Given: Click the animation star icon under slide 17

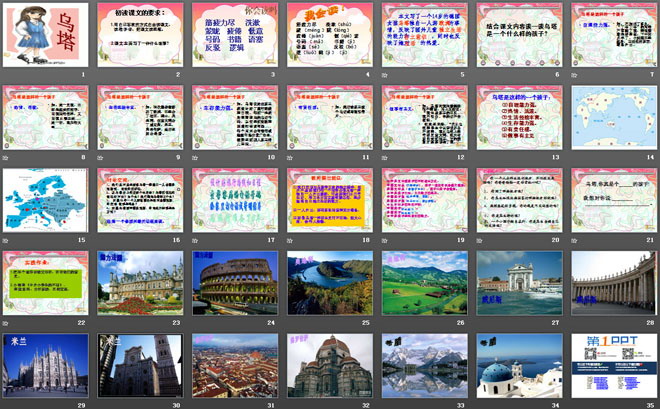Looking at the screenshot, I should coord(195,241).
